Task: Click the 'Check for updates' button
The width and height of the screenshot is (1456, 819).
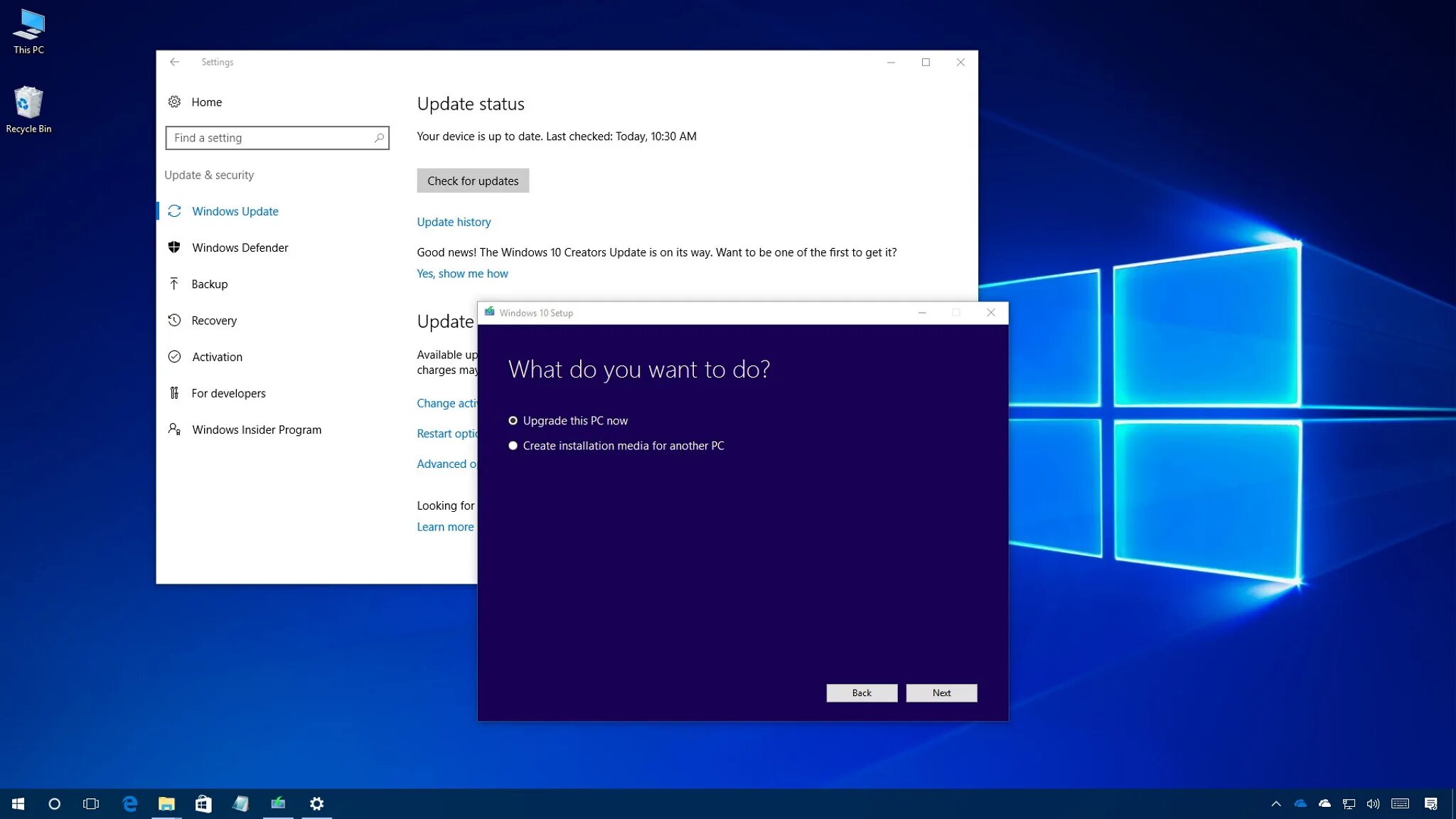Action: 472,180
